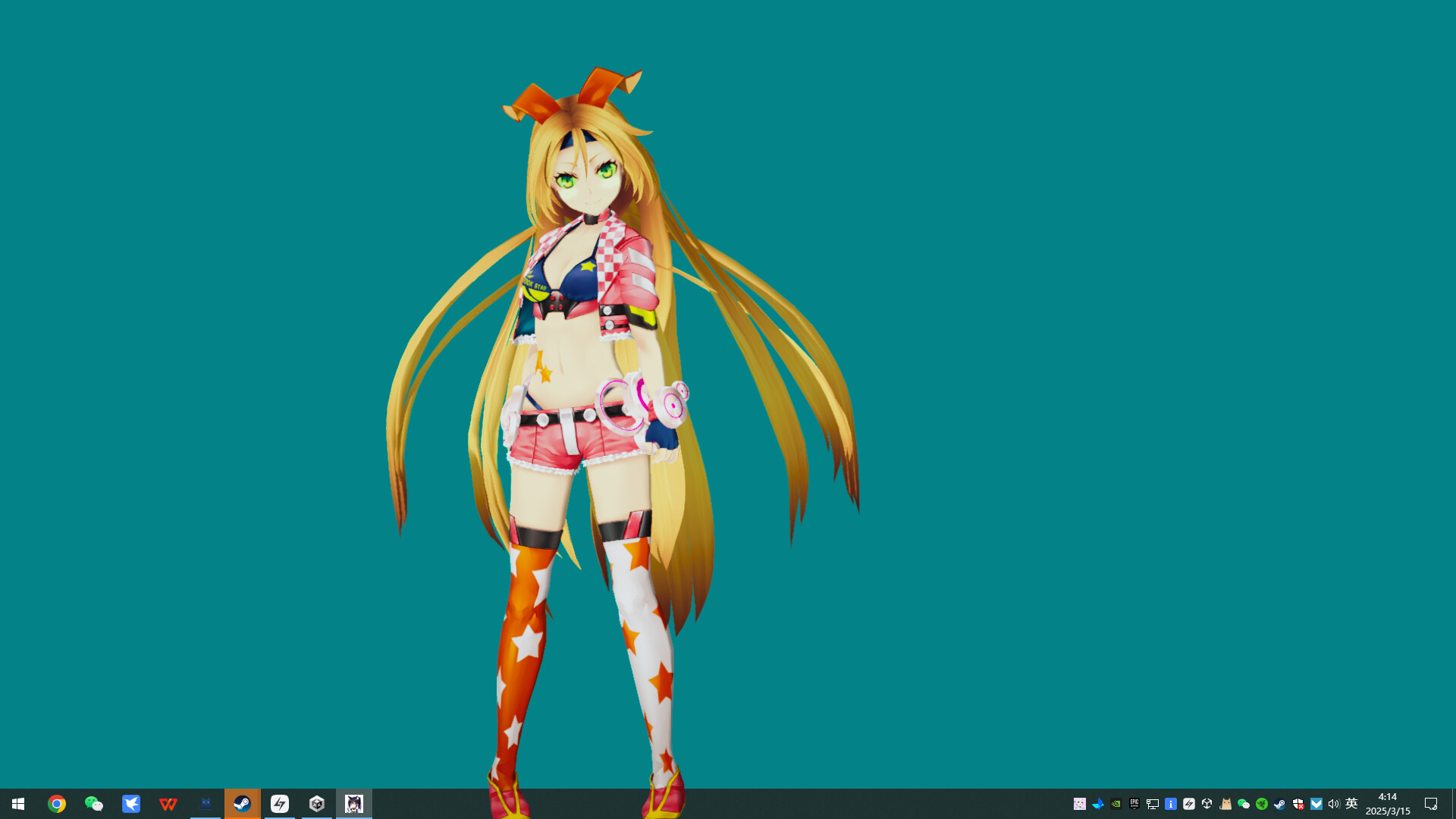1456x819 pixels.
Task: Open the green Razer tray icon
Action: (x=1262, y=804)
